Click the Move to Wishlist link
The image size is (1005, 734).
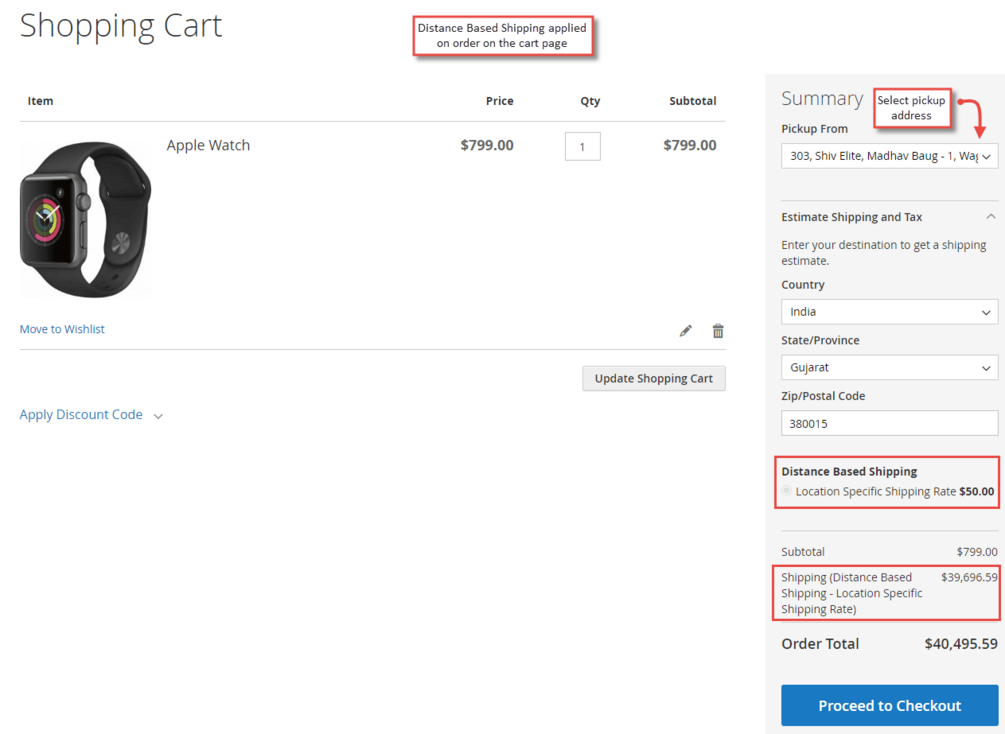[62, 329]
